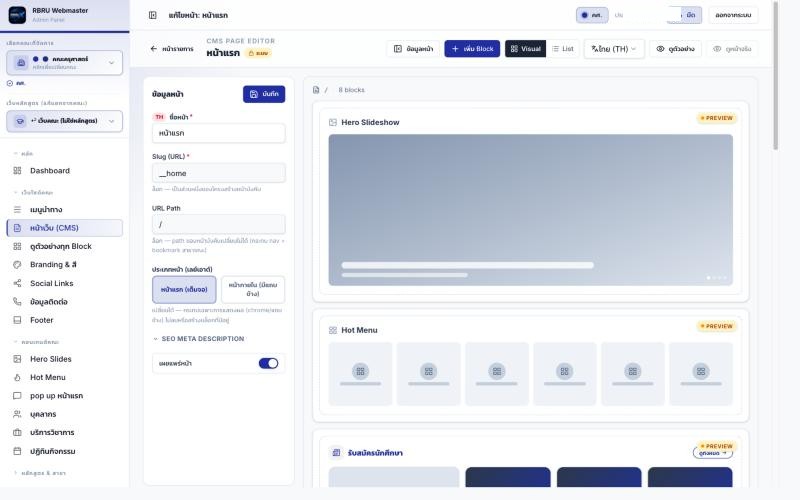Click the document icon beside หน้าเว็บ (CMS)

17,228
